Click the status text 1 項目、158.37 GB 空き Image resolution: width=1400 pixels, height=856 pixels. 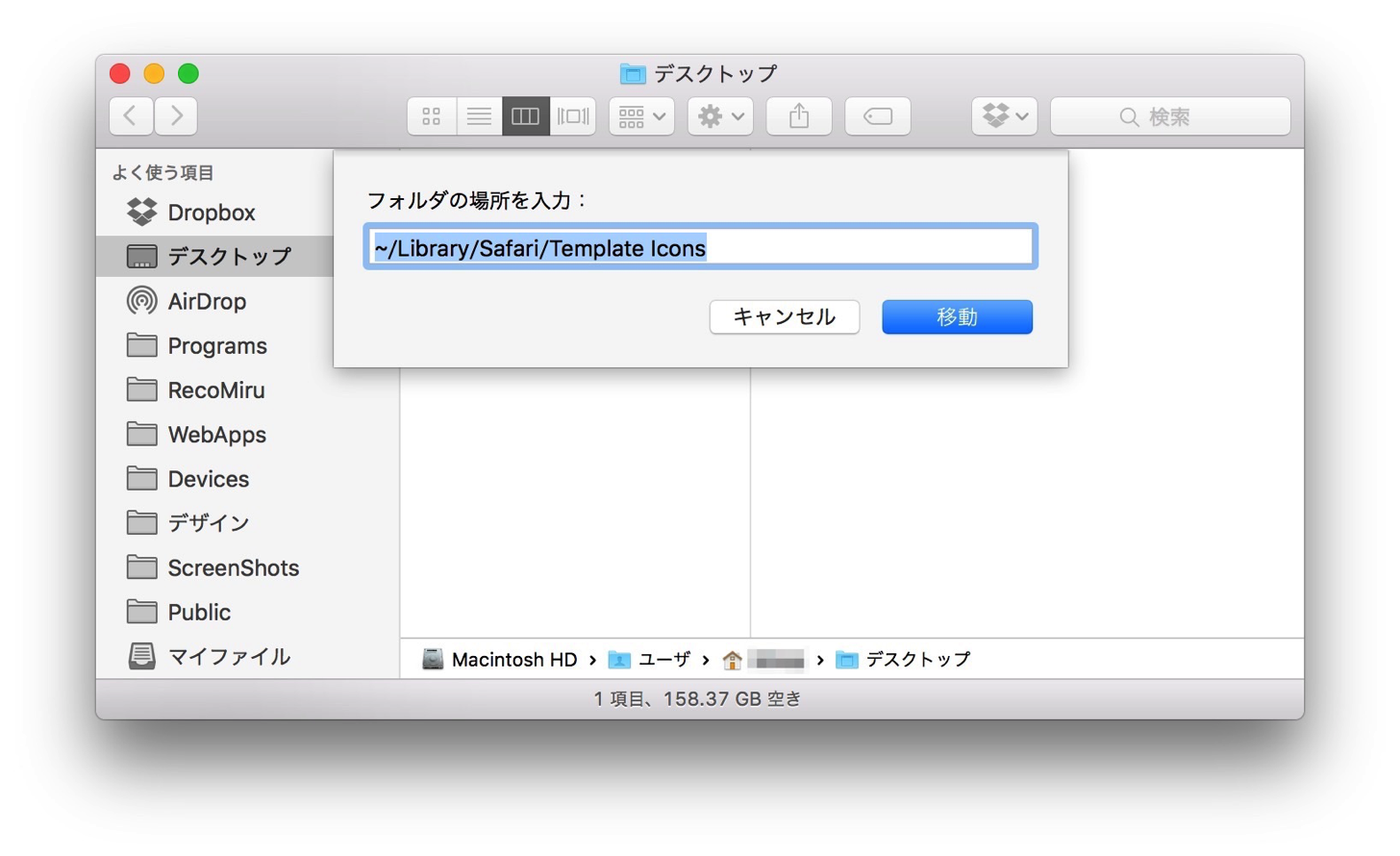click(x=698, y=699)
